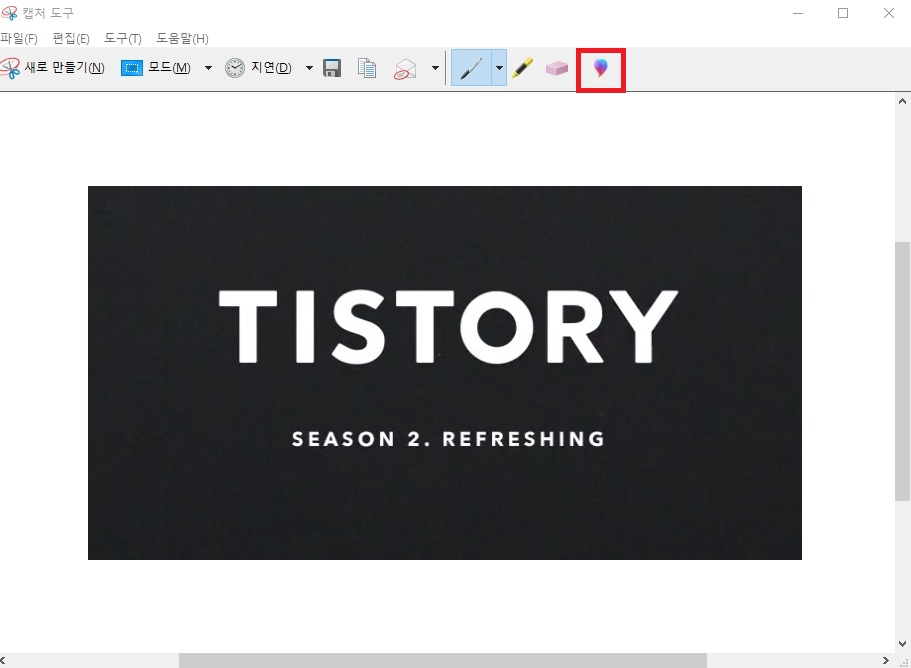Image resolution: width=911 pixels, height=668 pixels.
Task: Edit the snip with Paint 3D
Action: coord(601,69)
